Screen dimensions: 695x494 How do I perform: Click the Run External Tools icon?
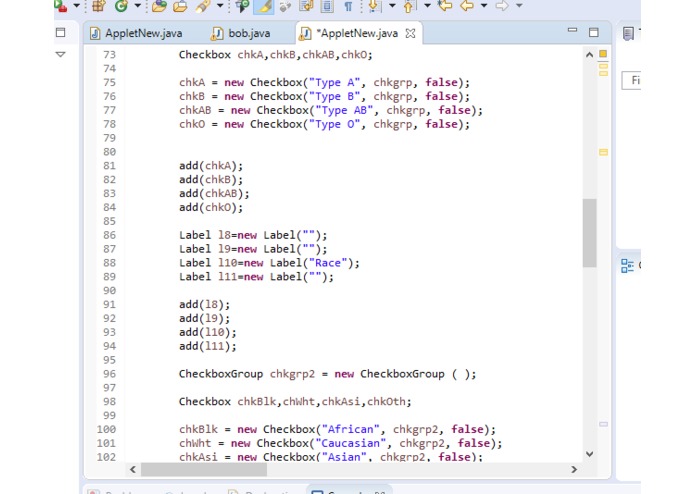click(61, 6)
